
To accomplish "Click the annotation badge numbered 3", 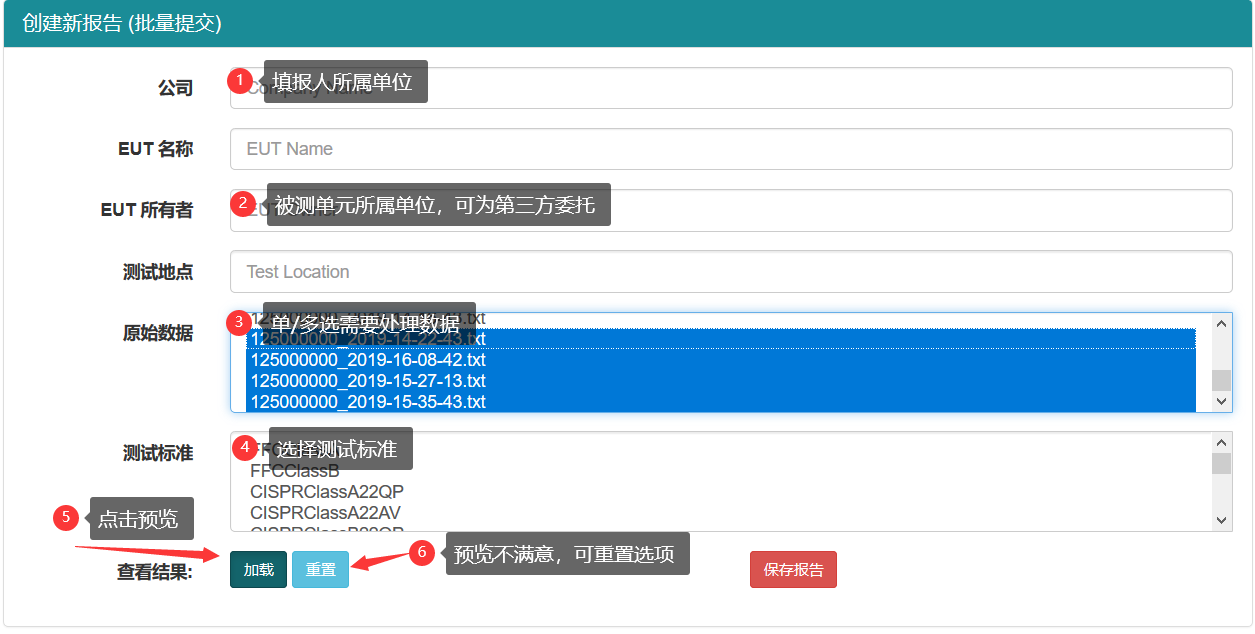I will pyautogui.click(x=238, y=323).
